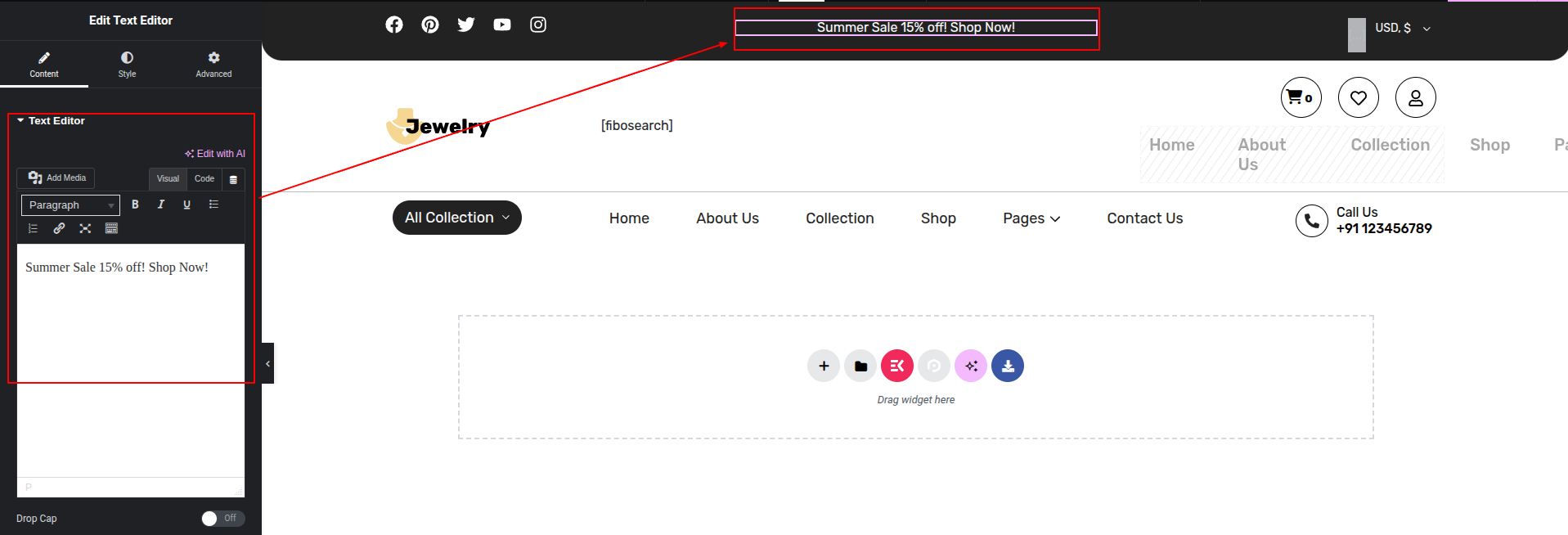This screenshot has width=1568, height=535.
Task: Open the USD currency dropdown
Action: (x=1402, y=28)
